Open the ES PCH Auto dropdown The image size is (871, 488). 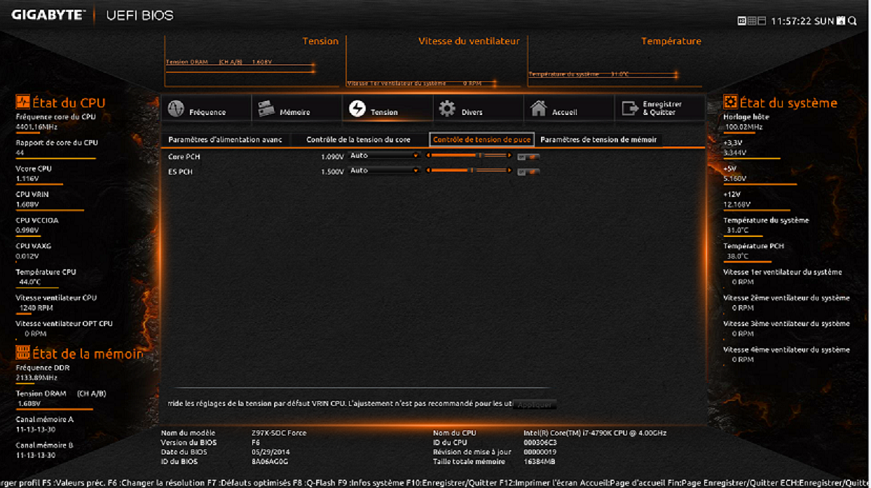[384, 171]
